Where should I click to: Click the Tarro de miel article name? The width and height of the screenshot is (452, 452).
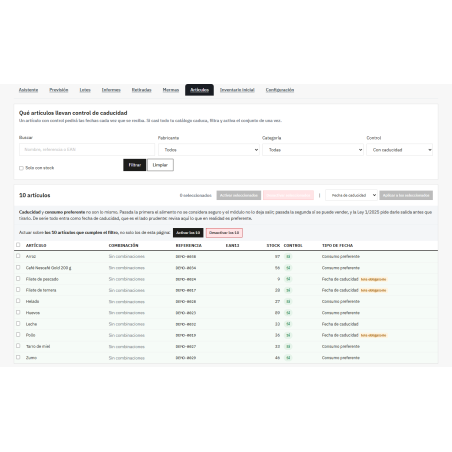[38, 347]
